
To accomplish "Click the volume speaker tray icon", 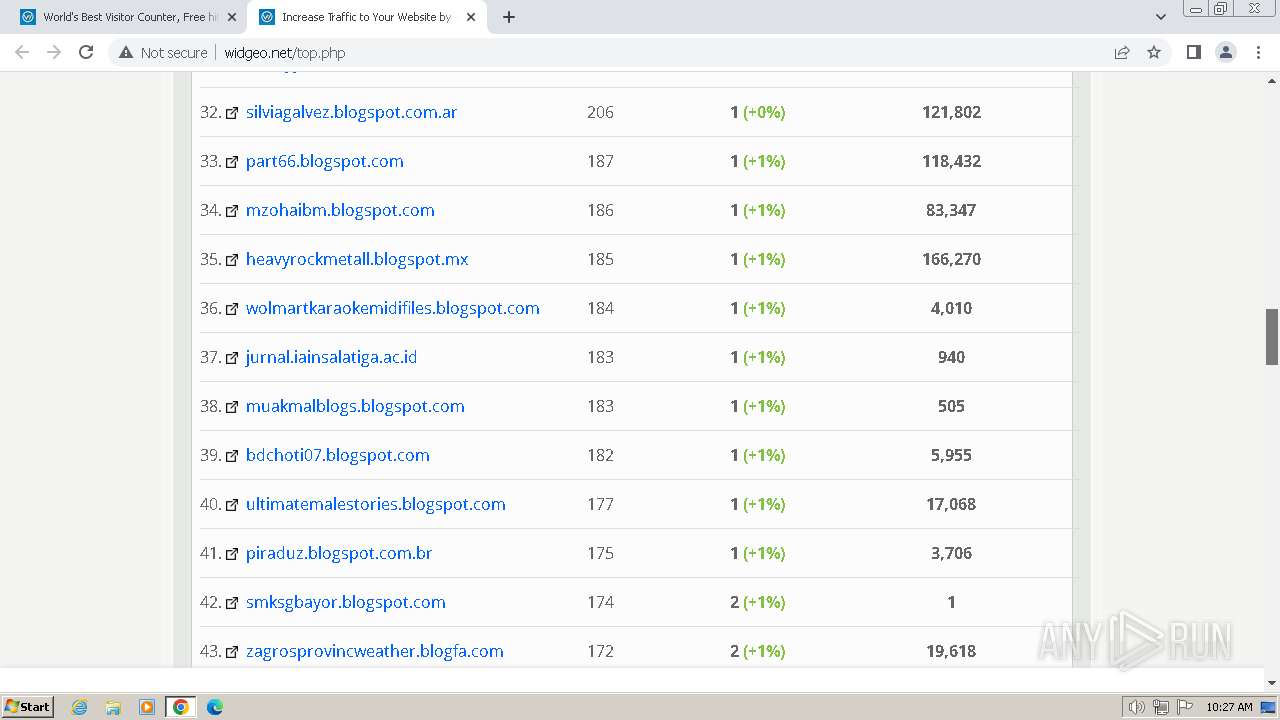I will [x=1137, y=707].
